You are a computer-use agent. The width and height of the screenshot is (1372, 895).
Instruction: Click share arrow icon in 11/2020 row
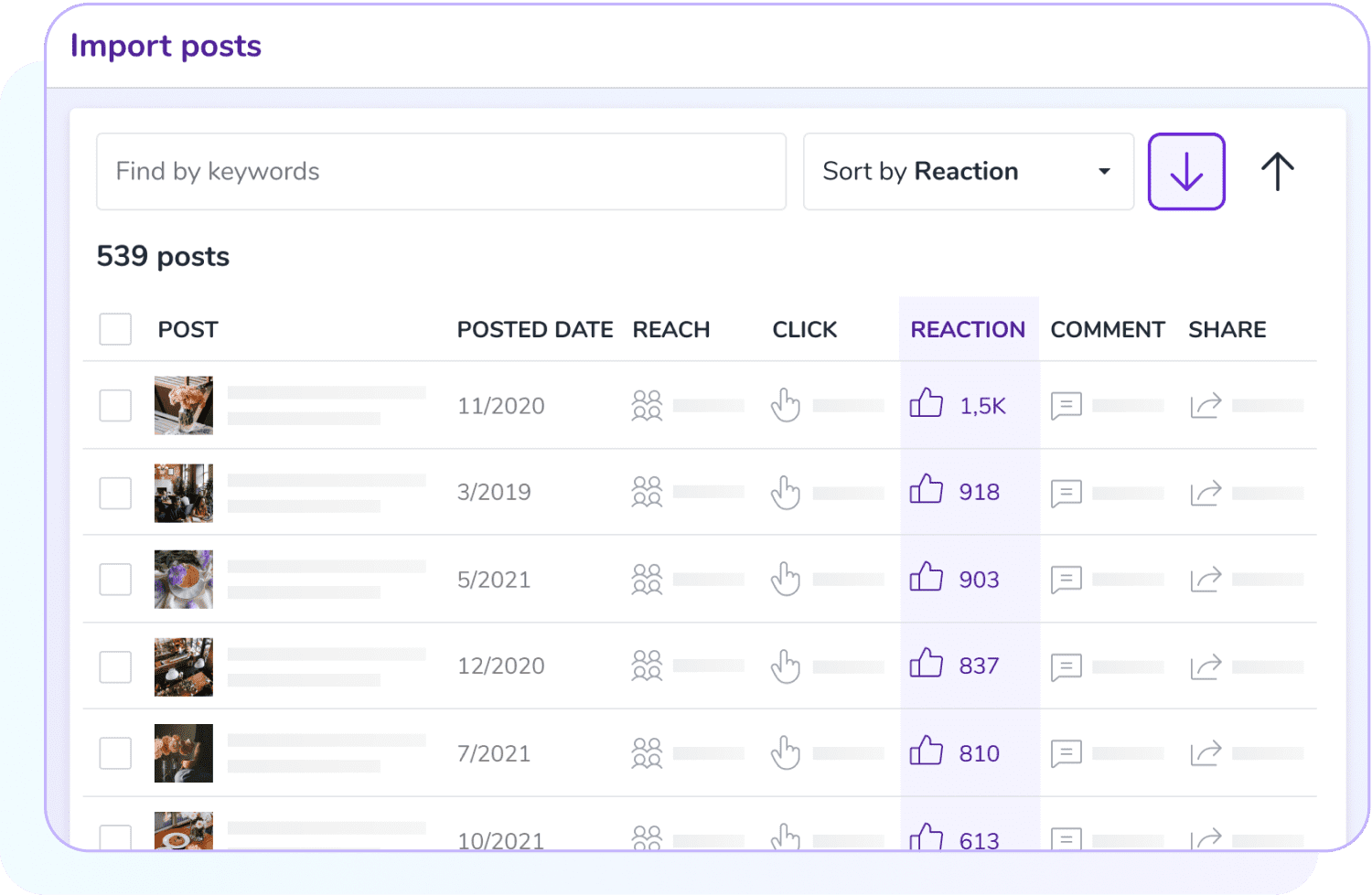[x=1206, y=405]
